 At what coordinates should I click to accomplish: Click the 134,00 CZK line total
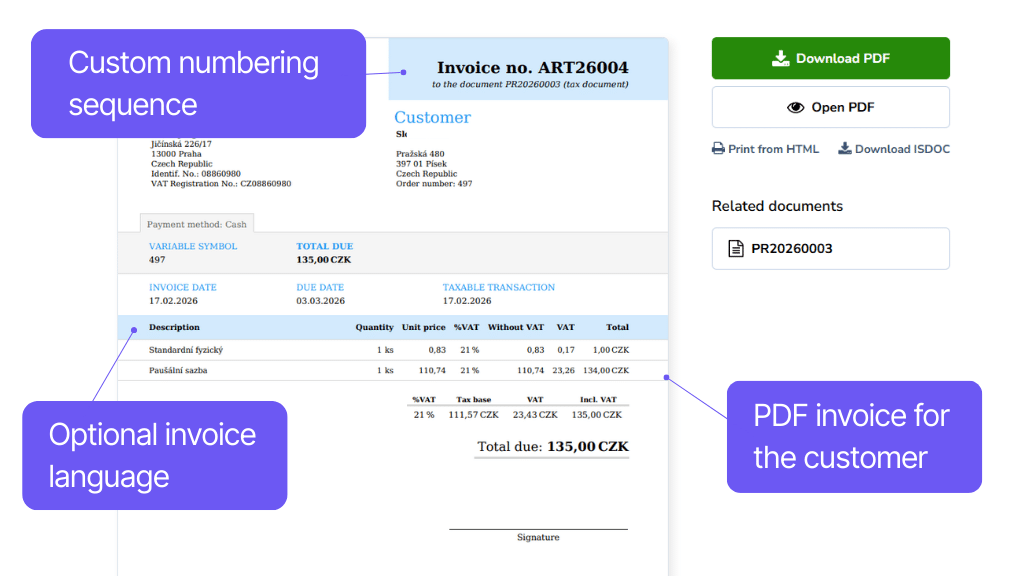tap(606, 370)
